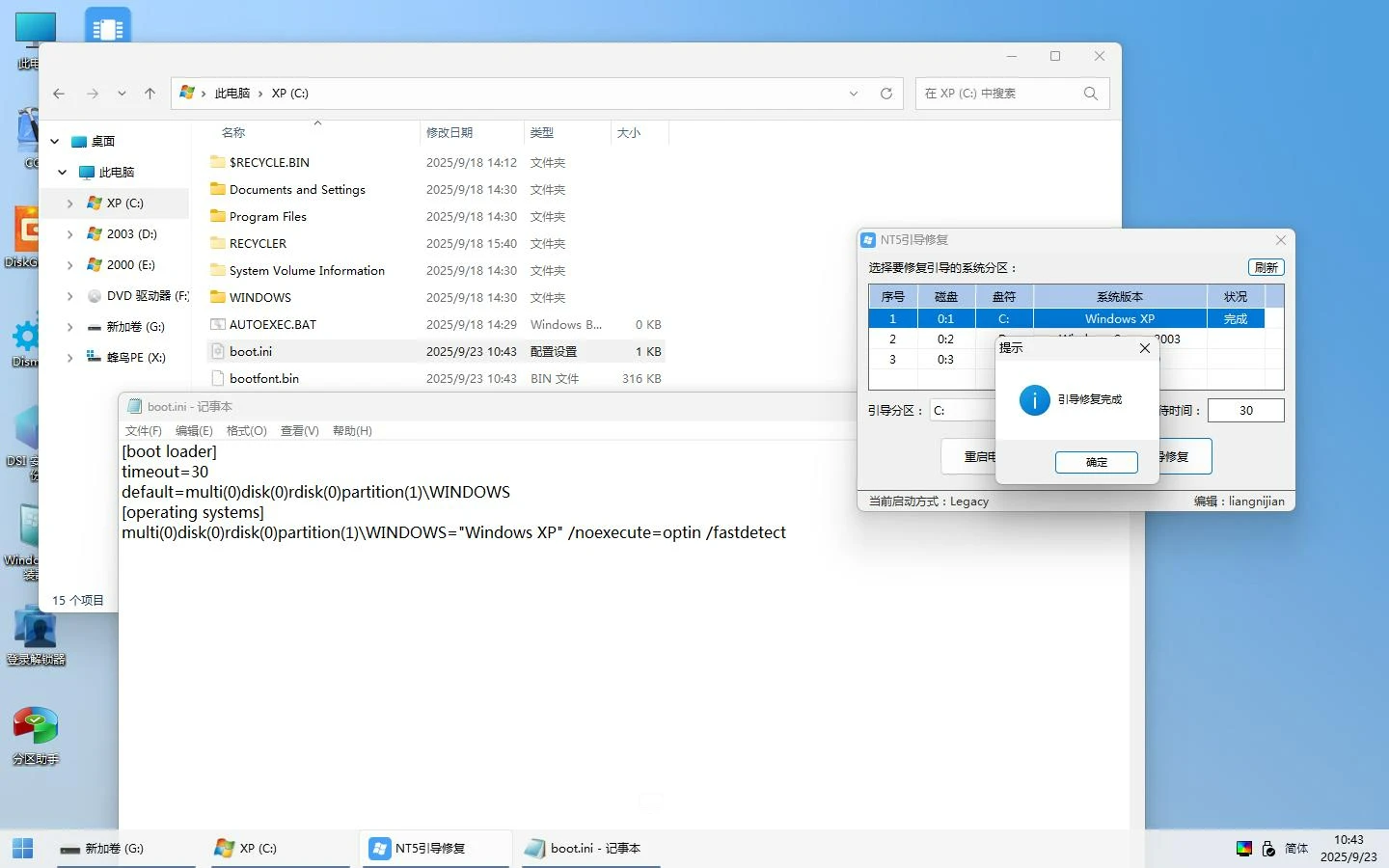1389x868 pixels.
Task: Select the WINDOWS folder
Action: coord(260,298)
